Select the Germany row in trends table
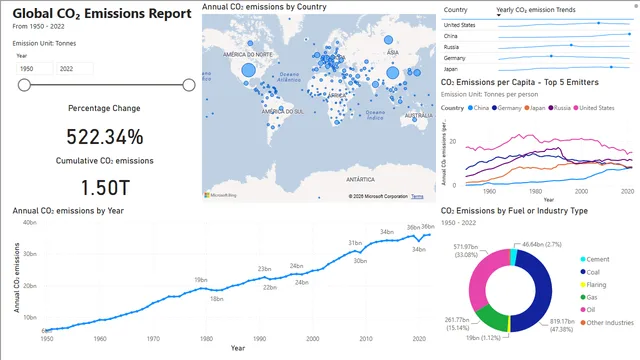Viewport: 640px width, 360px height. tap(538, 58)
